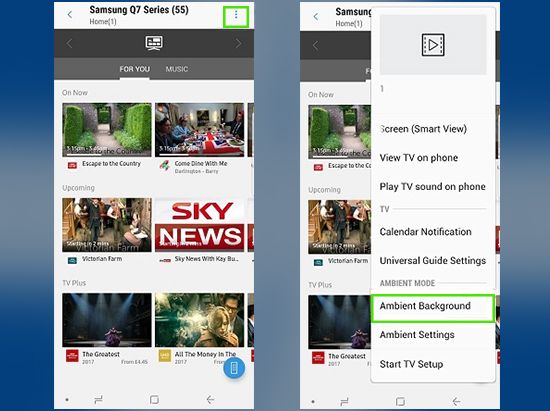
Task: Open the three-dot menu in left phone
Action: [236, 15]
